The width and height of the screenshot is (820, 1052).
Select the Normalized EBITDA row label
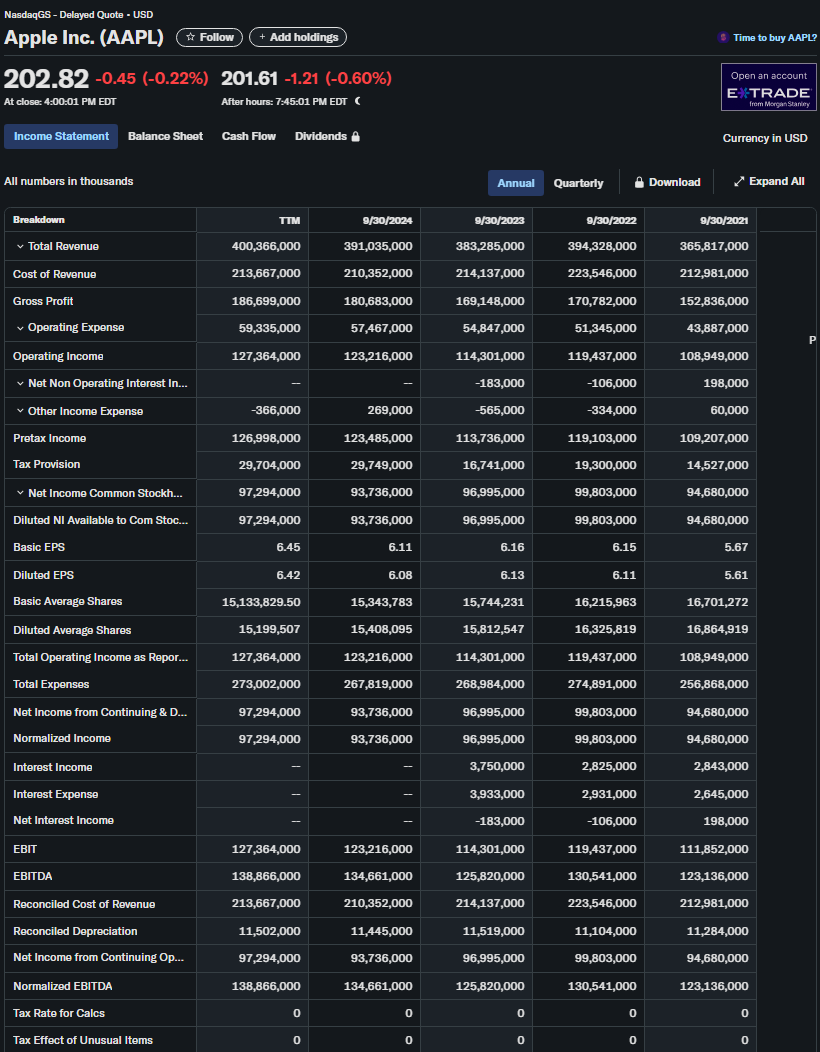[62, 986]
